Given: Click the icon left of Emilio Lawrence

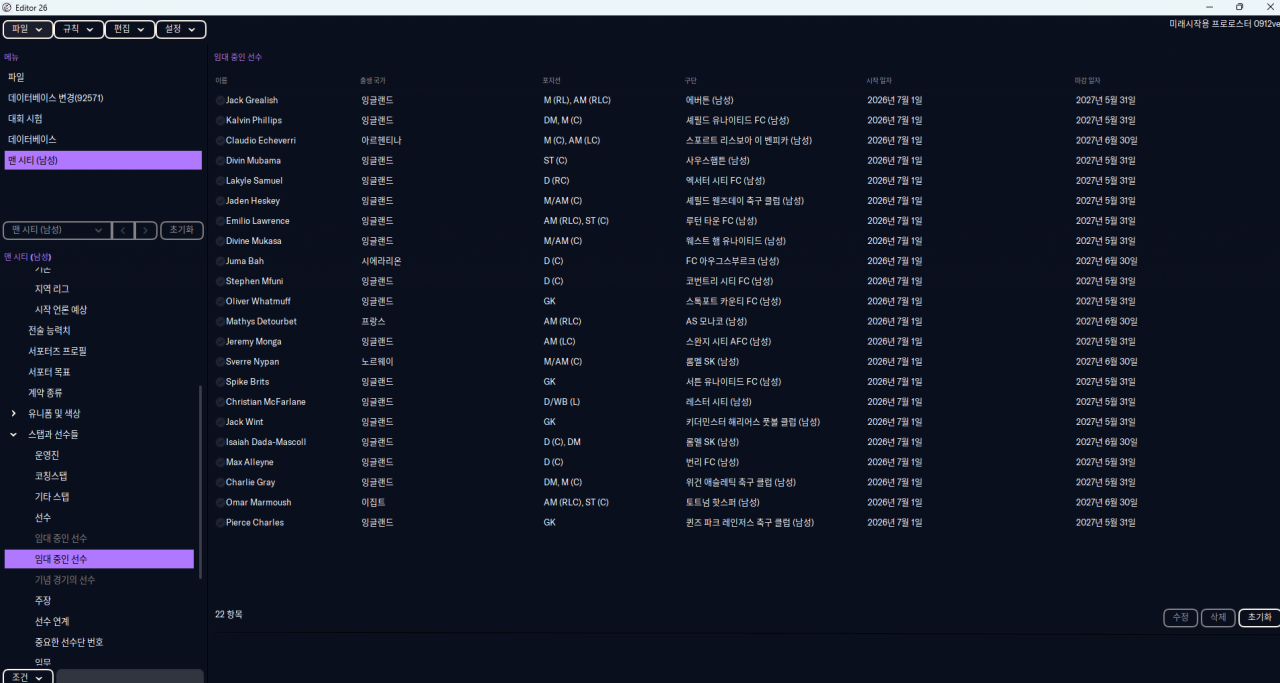Looking at the screenshot, I should 220,221.
